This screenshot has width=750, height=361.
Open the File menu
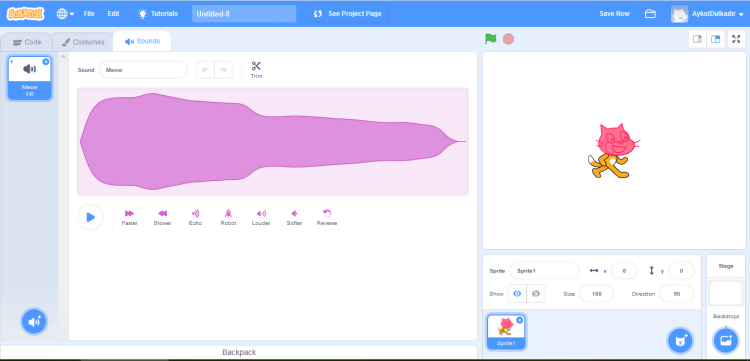pyautogui.click(x=89, y=13)
